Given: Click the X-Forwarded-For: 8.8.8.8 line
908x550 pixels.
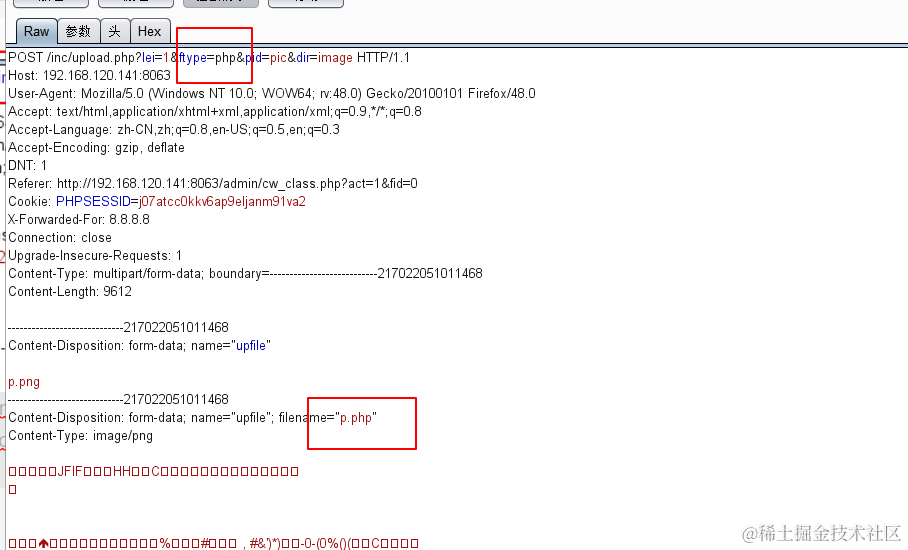Looking at the screenshot, I should [79, 219].
